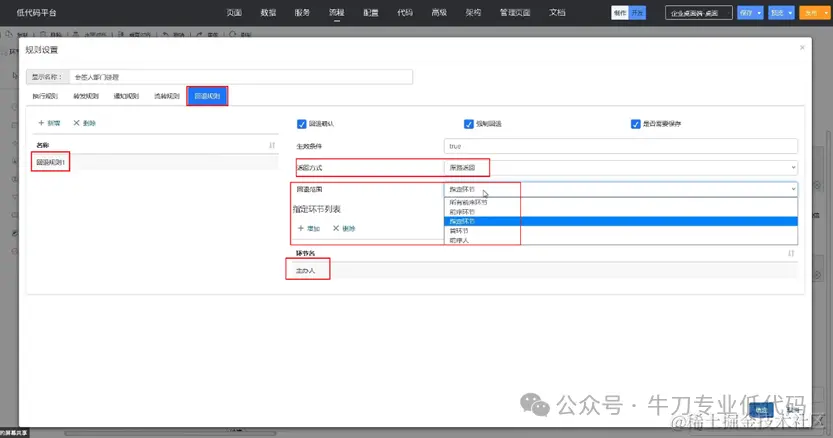
Task: Click the blue 预览 button
Action: tap(777, 13)
